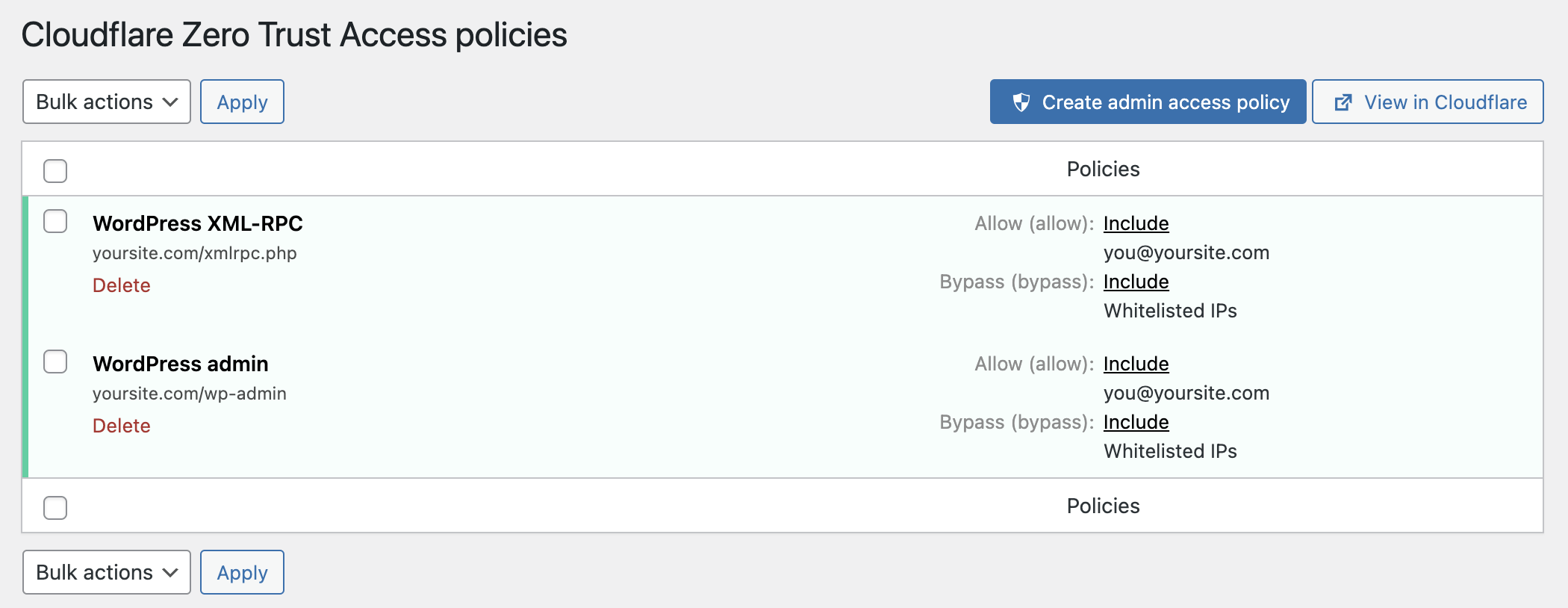Click the top Apply button
The image size is (1568, 608).
pos(242,102)
